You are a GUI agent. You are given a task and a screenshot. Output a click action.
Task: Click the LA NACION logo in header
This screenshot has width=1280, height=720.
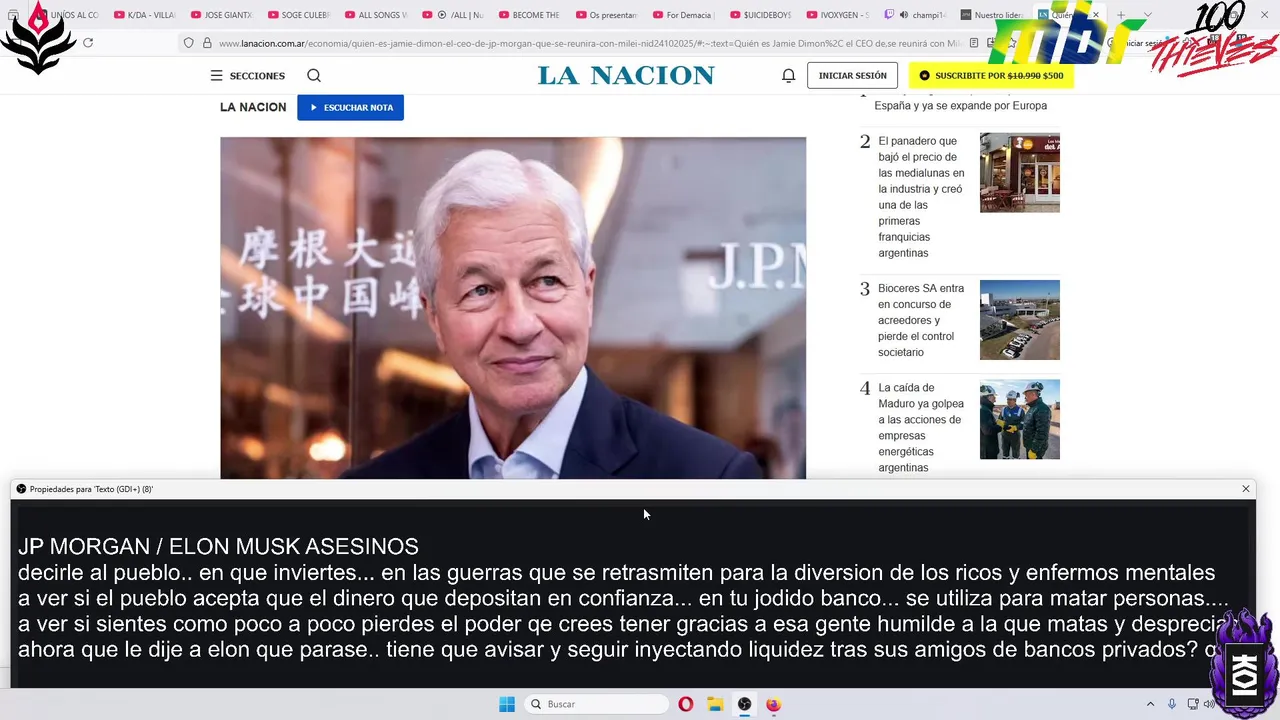pyautogui.click(x=626, y=76)
